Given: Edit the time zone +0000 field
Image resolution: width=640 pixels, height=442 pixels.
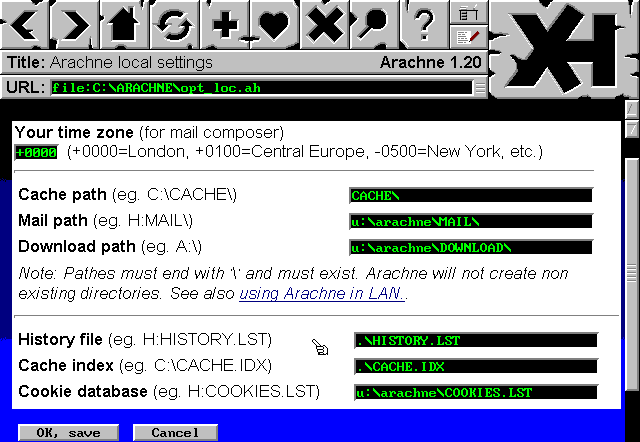Looking at the screenshot, I should tap(36, 152).
